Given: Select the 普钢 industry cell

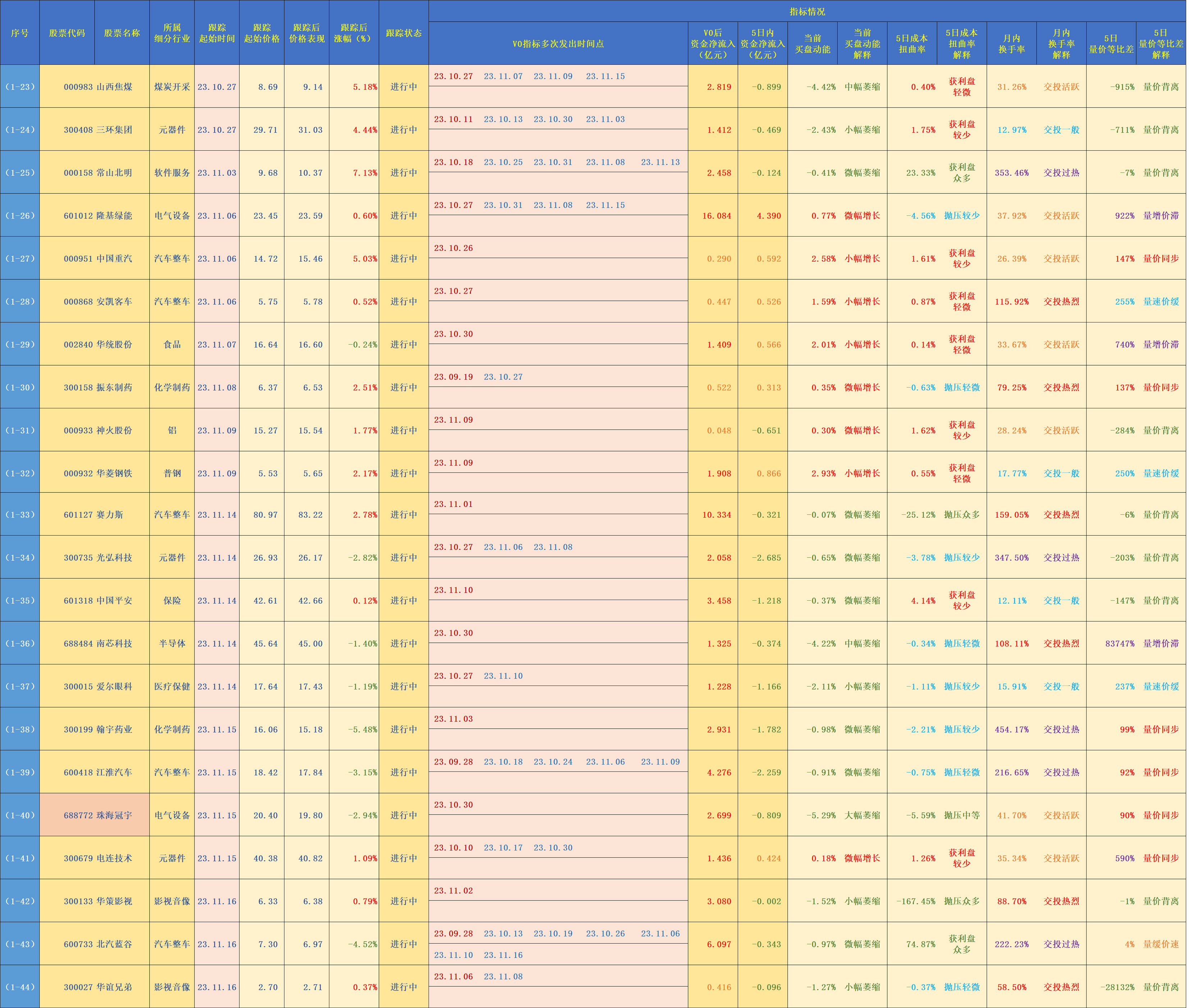Looking at the screenshot, I should (x=172, y=473).
